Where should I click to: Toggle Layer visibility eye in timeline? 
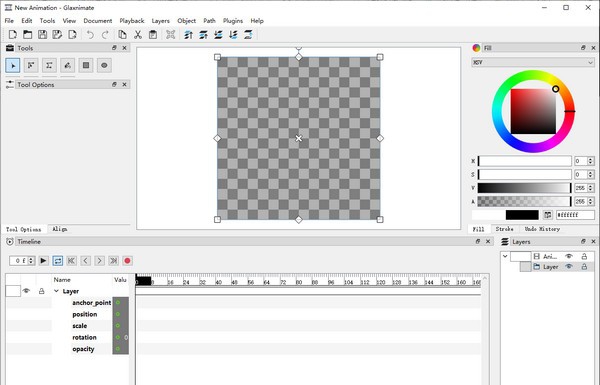[26, 291]
